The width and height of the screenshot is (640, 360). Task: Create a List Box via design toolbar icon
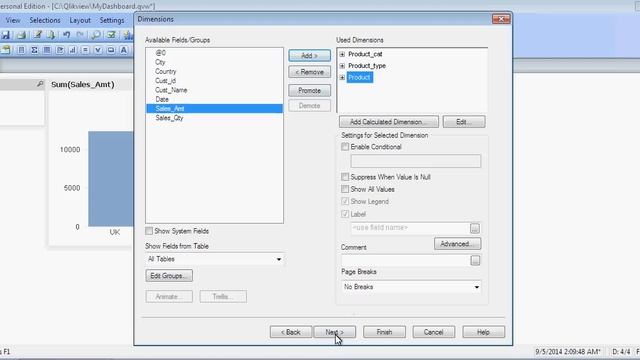click(21, 50)
